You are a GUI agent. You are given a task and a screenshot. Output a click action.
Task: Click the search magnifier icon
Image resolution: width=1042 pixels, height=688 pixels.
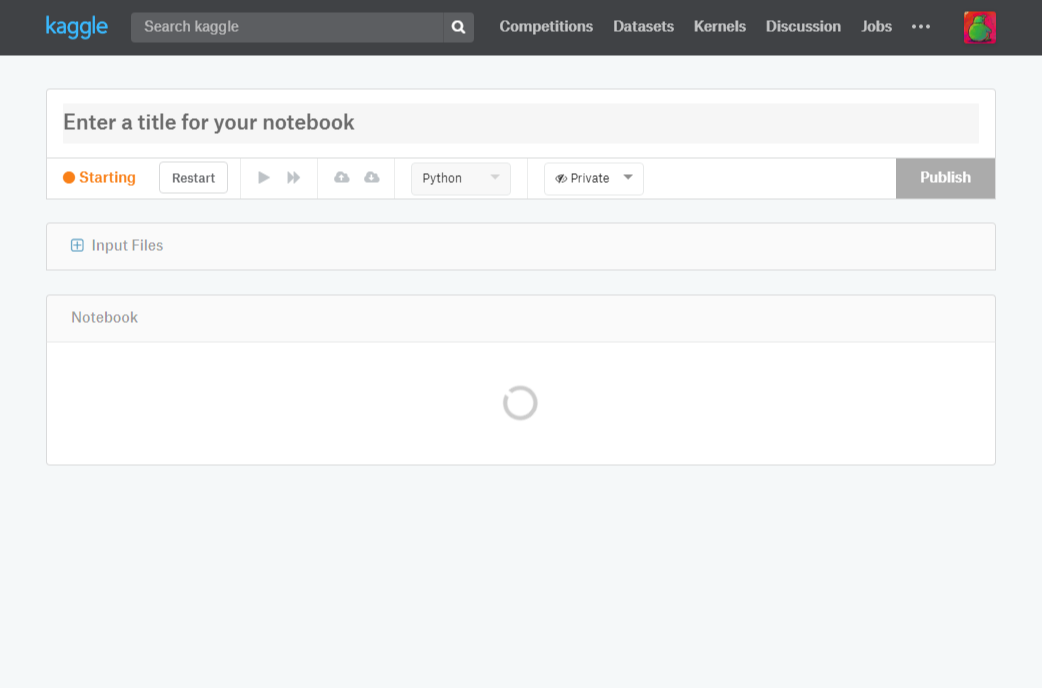tap(457, 27)
